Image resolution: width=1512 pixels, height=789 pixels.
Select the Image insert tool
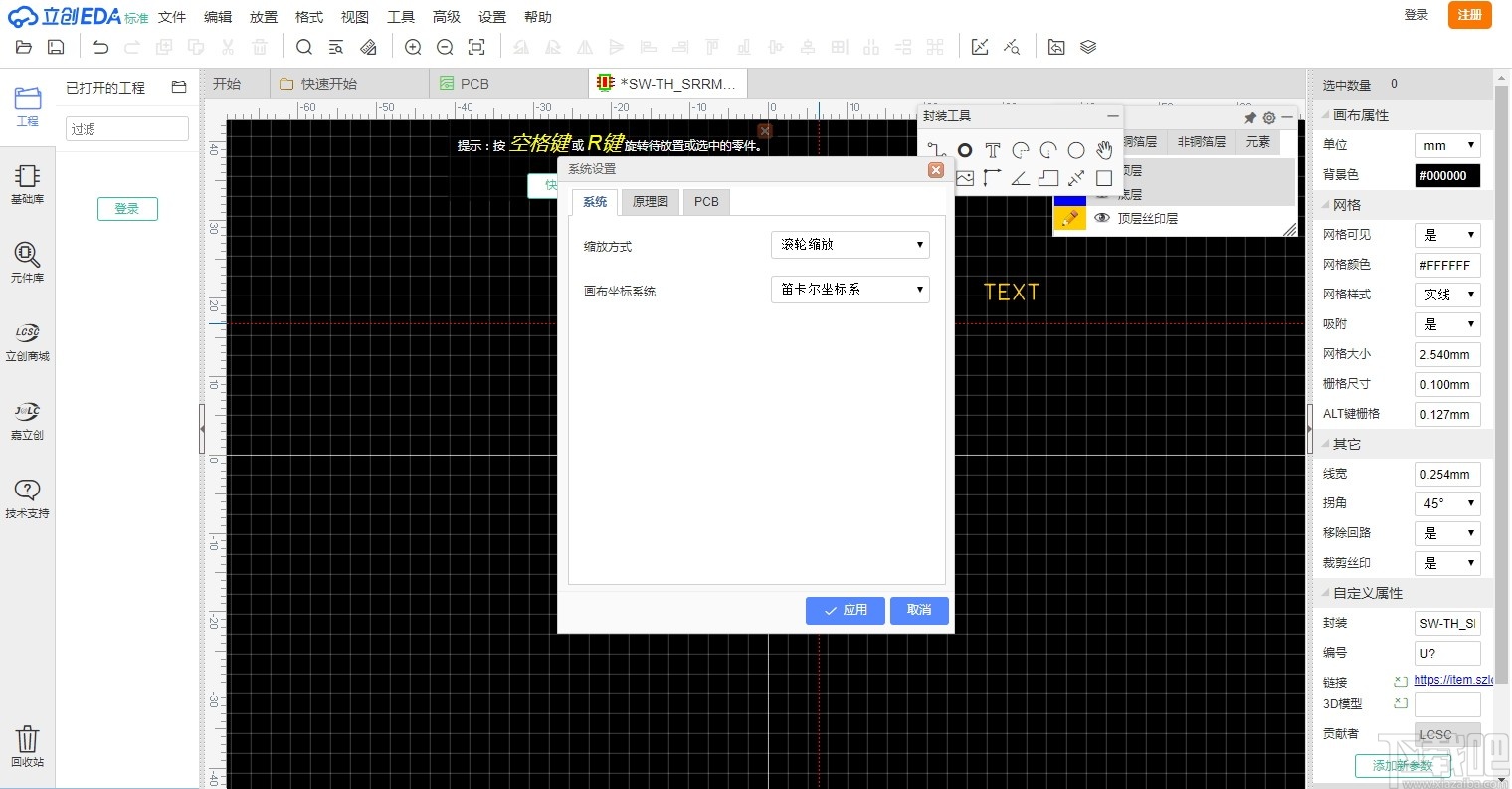tap(965, 178)
